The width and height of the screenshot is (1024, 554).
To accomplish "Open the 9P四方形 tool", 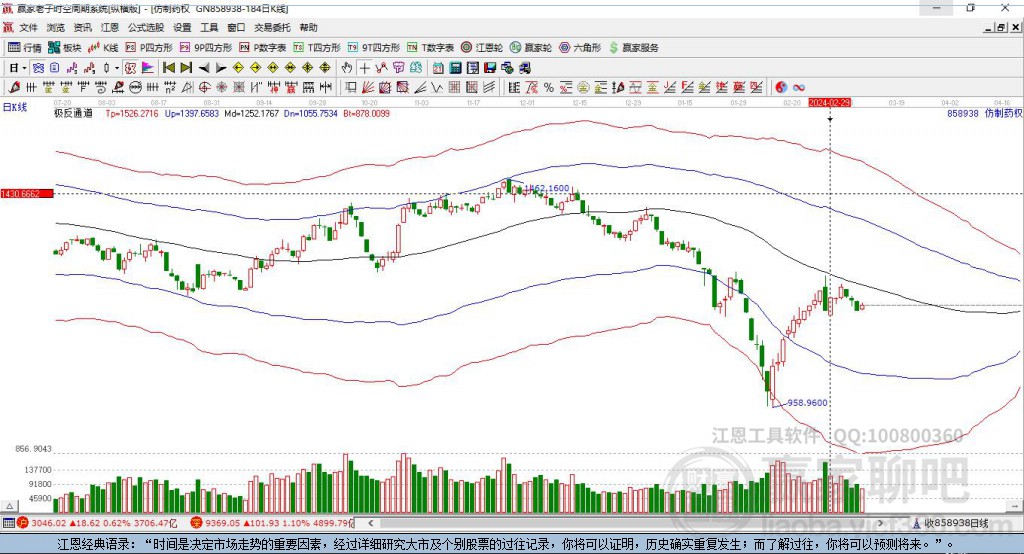I will (x=206, y=47).
